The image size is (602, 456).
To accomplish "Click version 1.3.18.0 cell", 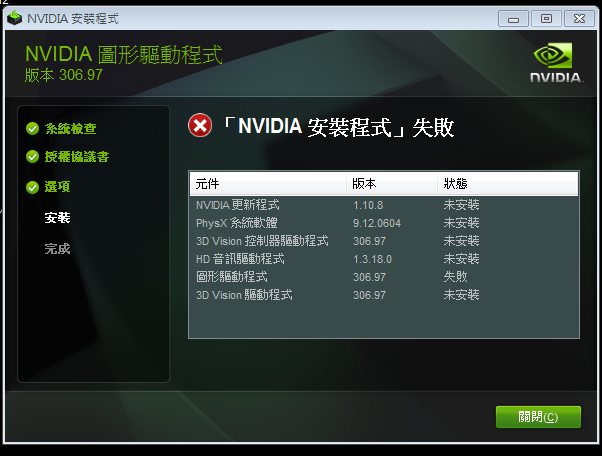I will tap(372, 259).
